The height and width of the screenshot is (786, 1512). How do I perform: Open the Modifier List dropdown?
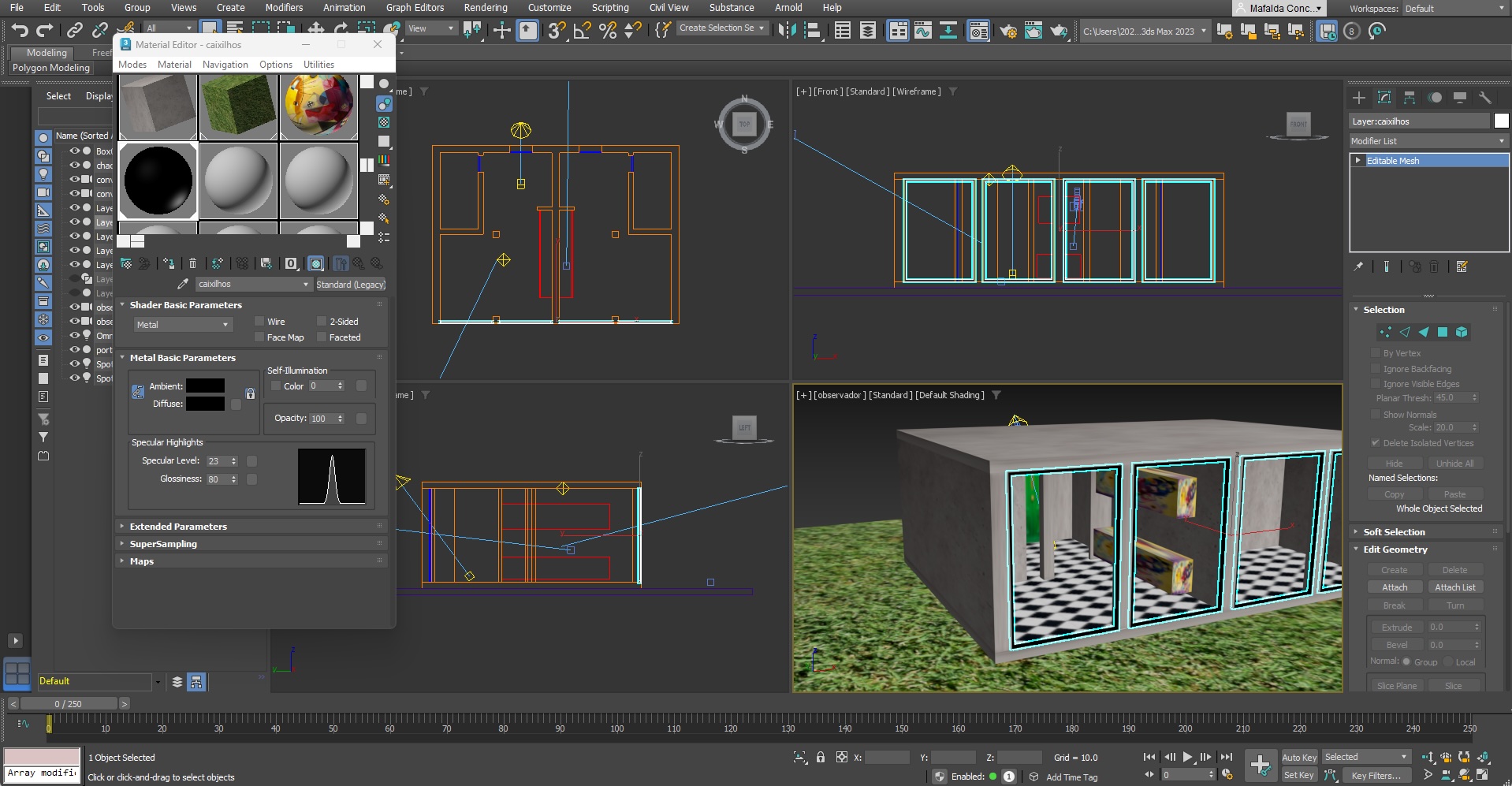coord(1428,141)
